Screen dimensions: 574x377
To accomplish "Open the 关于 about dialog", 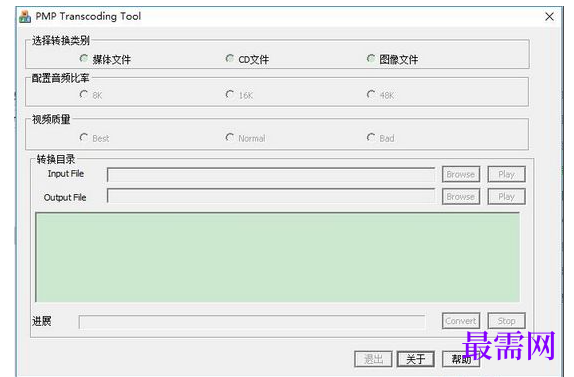I will point(416,359).
